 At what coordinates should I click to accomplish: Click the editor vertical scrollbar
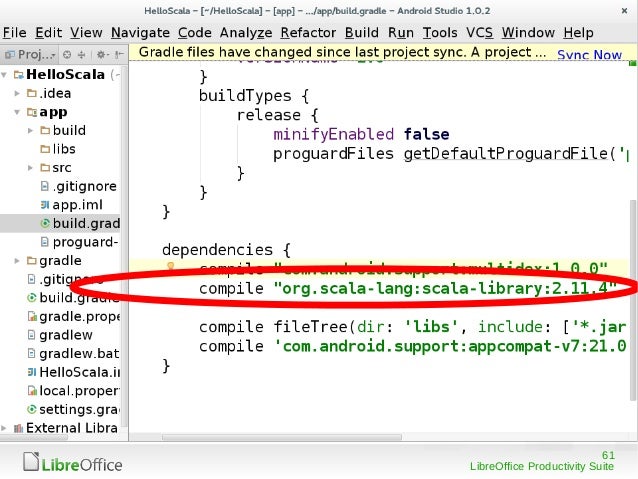pyautogui.click(x=633, y=299)
